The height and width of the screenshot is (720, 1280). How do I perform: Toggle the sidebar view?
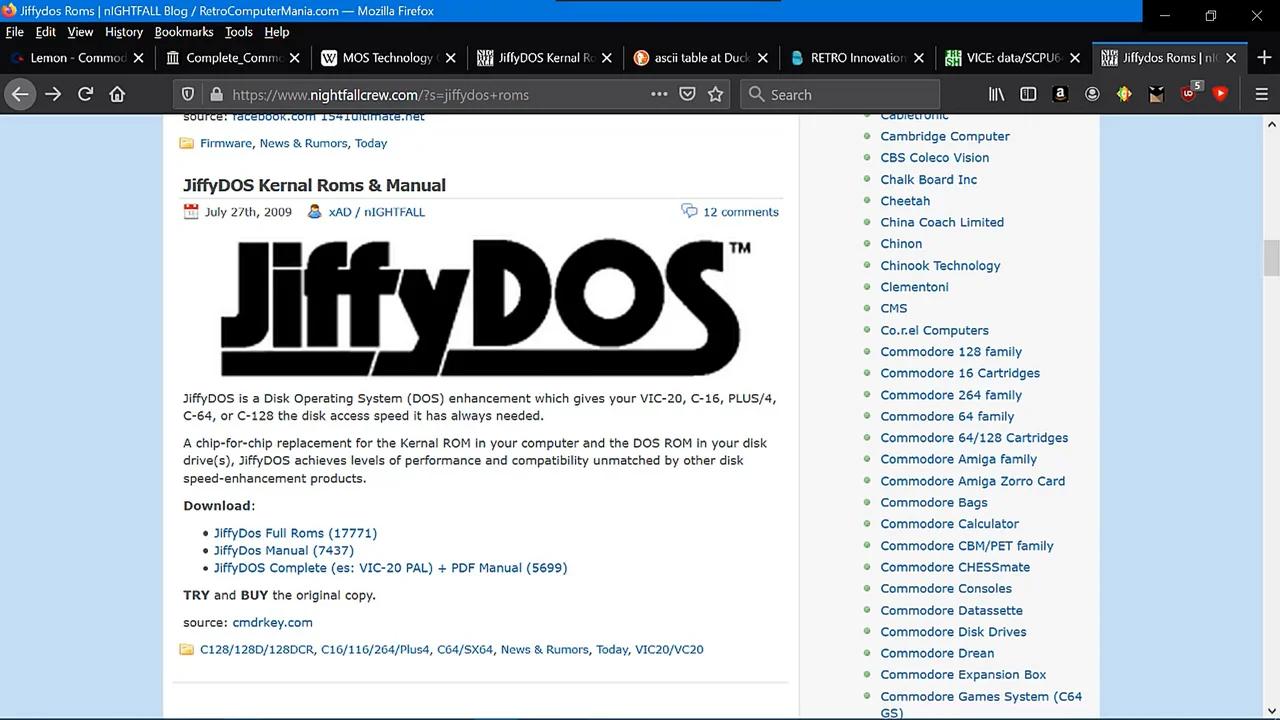pyautogui.click(x=1028, y=94)
